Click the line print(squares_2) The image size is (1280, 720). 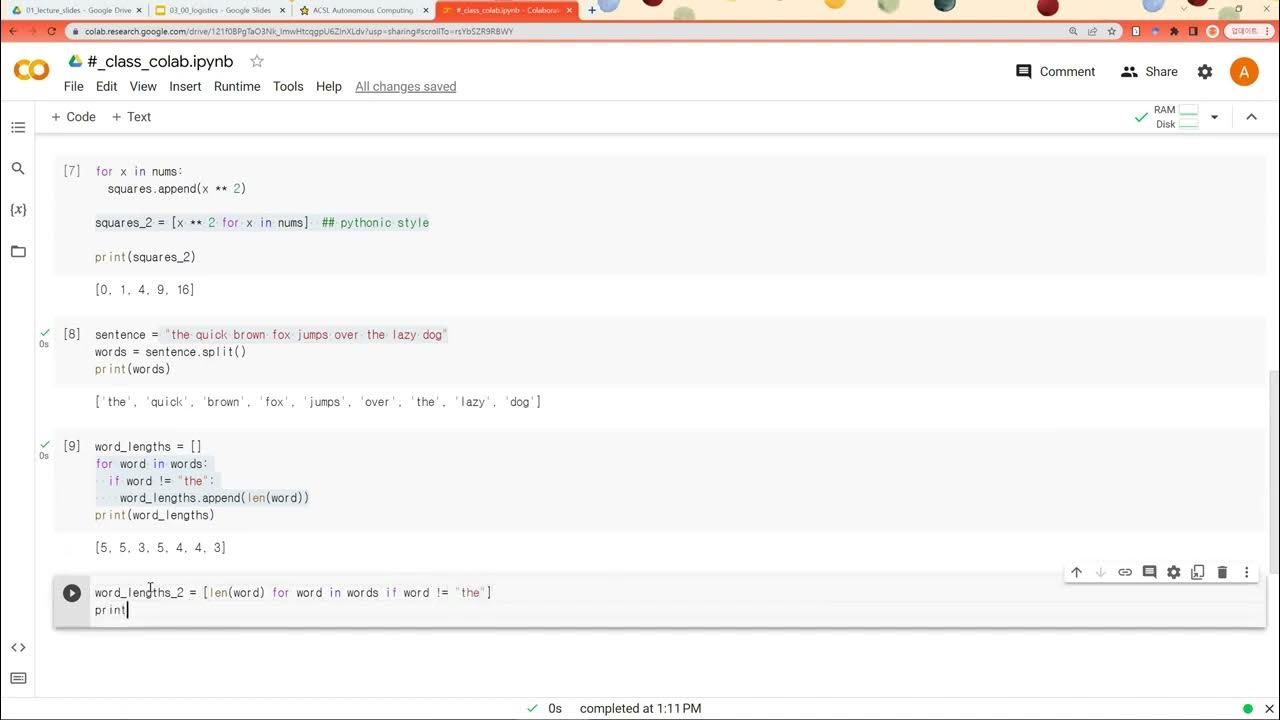pyautogui.click(x=145, y=257)
